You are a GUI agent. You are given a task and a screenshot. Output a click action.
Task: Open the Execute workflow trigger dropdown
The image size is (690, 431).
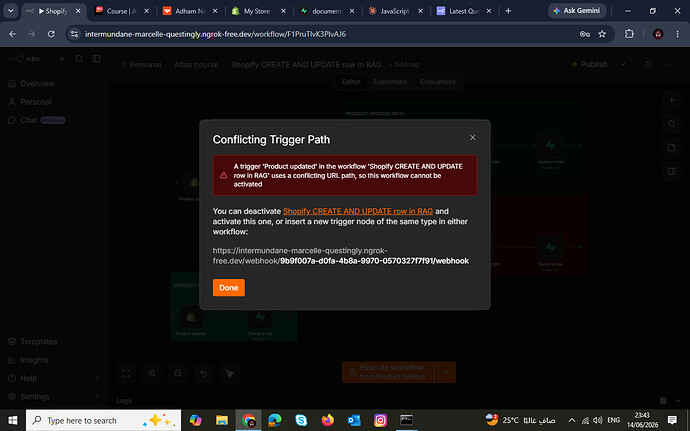coord(445,372)
